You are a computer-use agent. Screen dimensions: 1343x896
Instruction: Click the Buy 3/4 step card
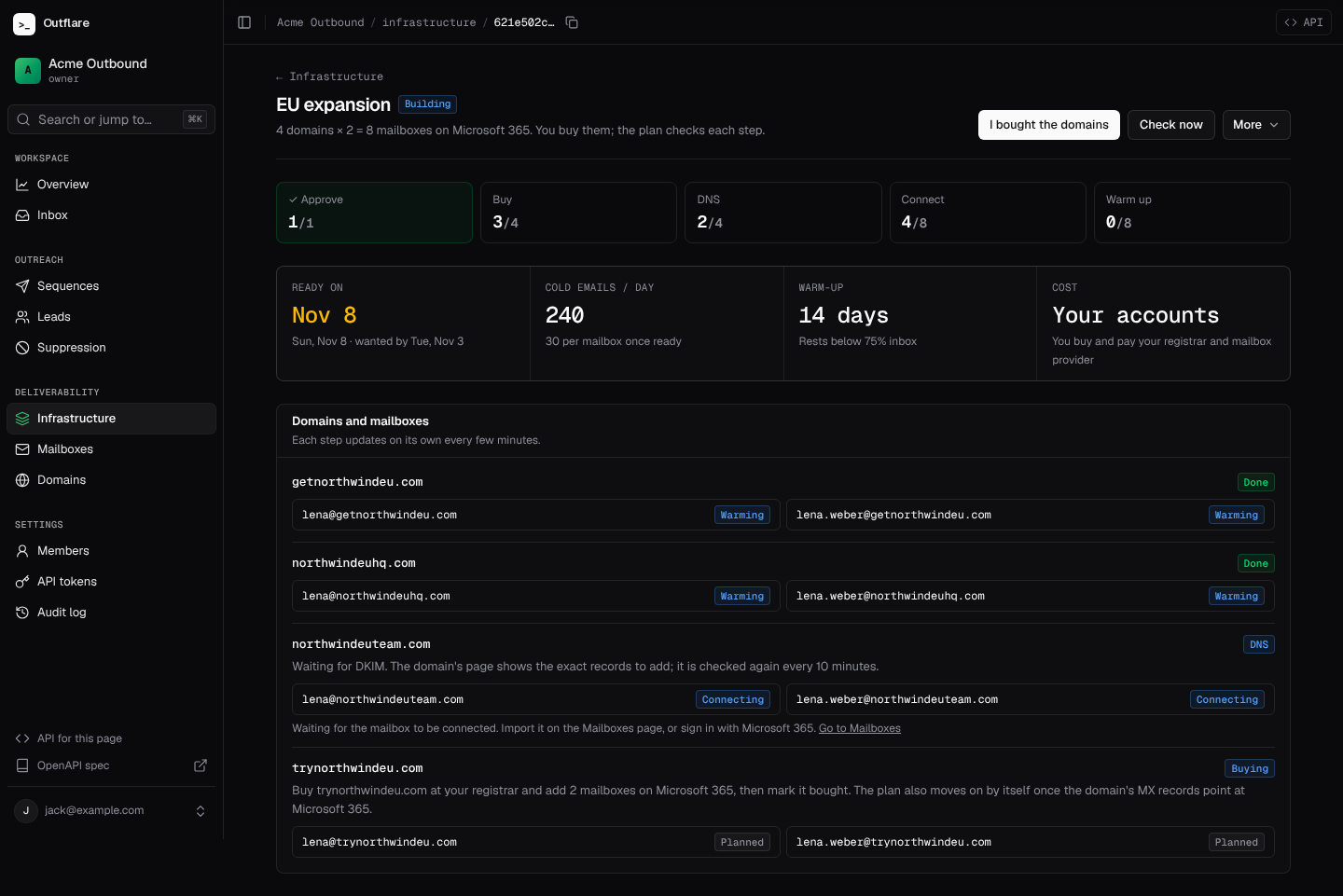pyautogui.click(x=578, y=213)
